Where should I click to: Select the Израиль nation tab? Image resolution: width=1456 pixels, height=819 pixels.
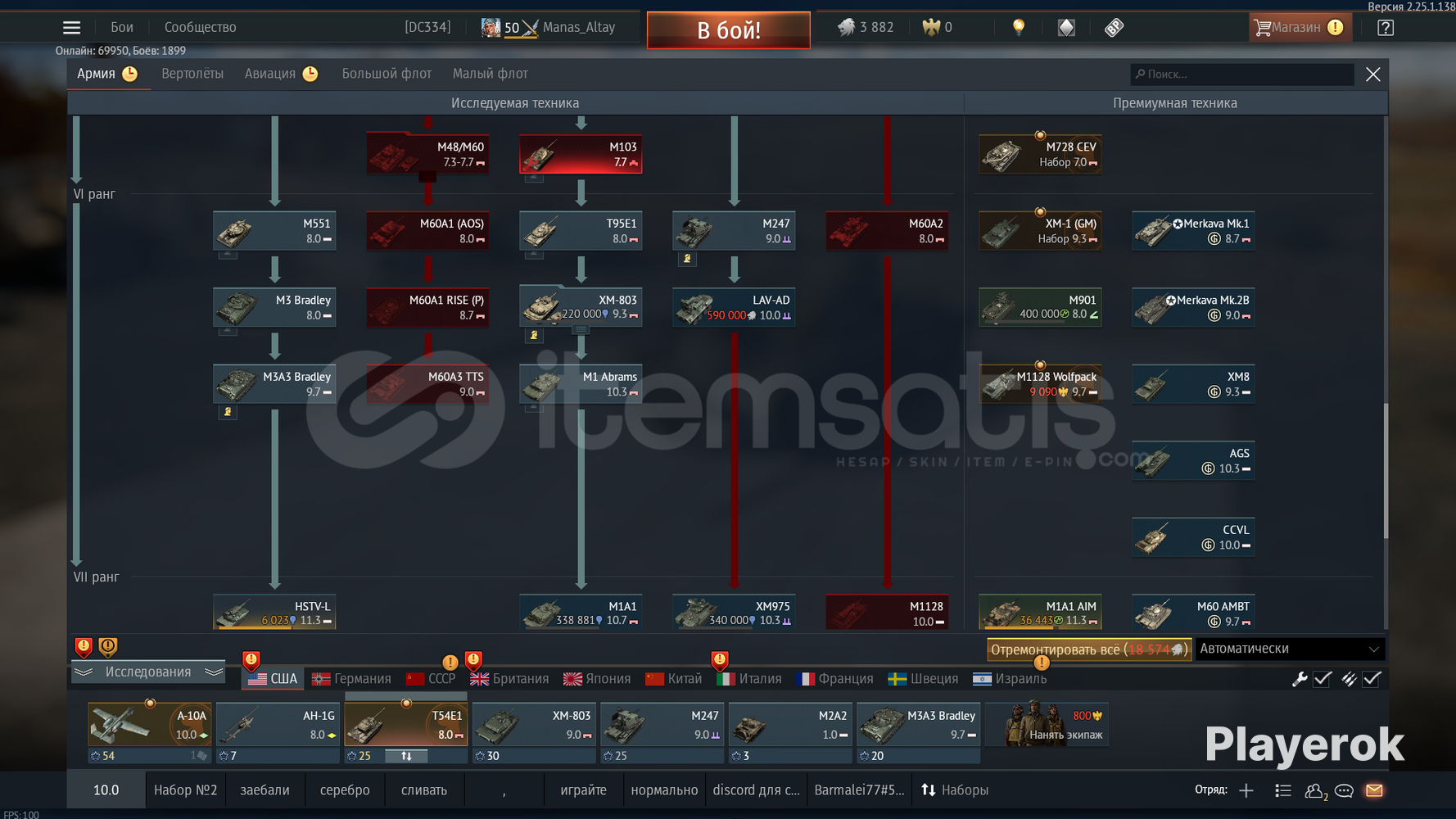point(1010,679)
